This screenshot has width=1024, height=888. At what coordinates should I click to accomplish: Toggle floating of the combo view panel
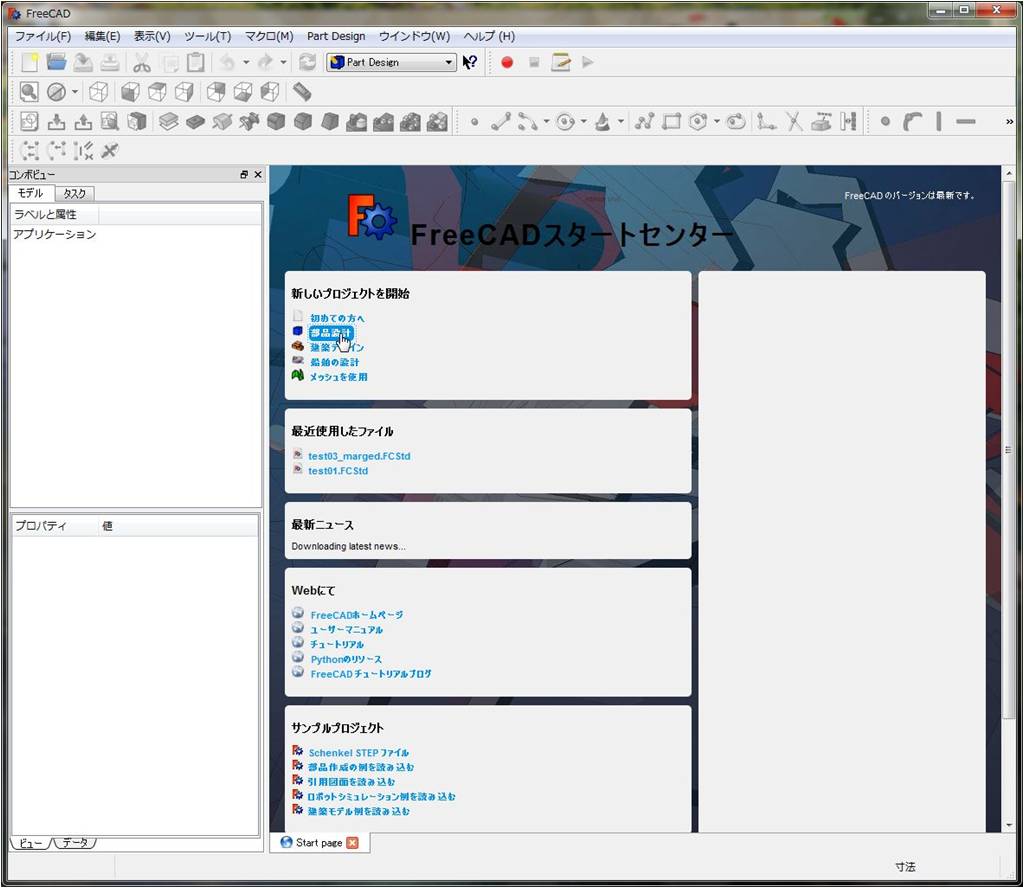pos(244,175)
